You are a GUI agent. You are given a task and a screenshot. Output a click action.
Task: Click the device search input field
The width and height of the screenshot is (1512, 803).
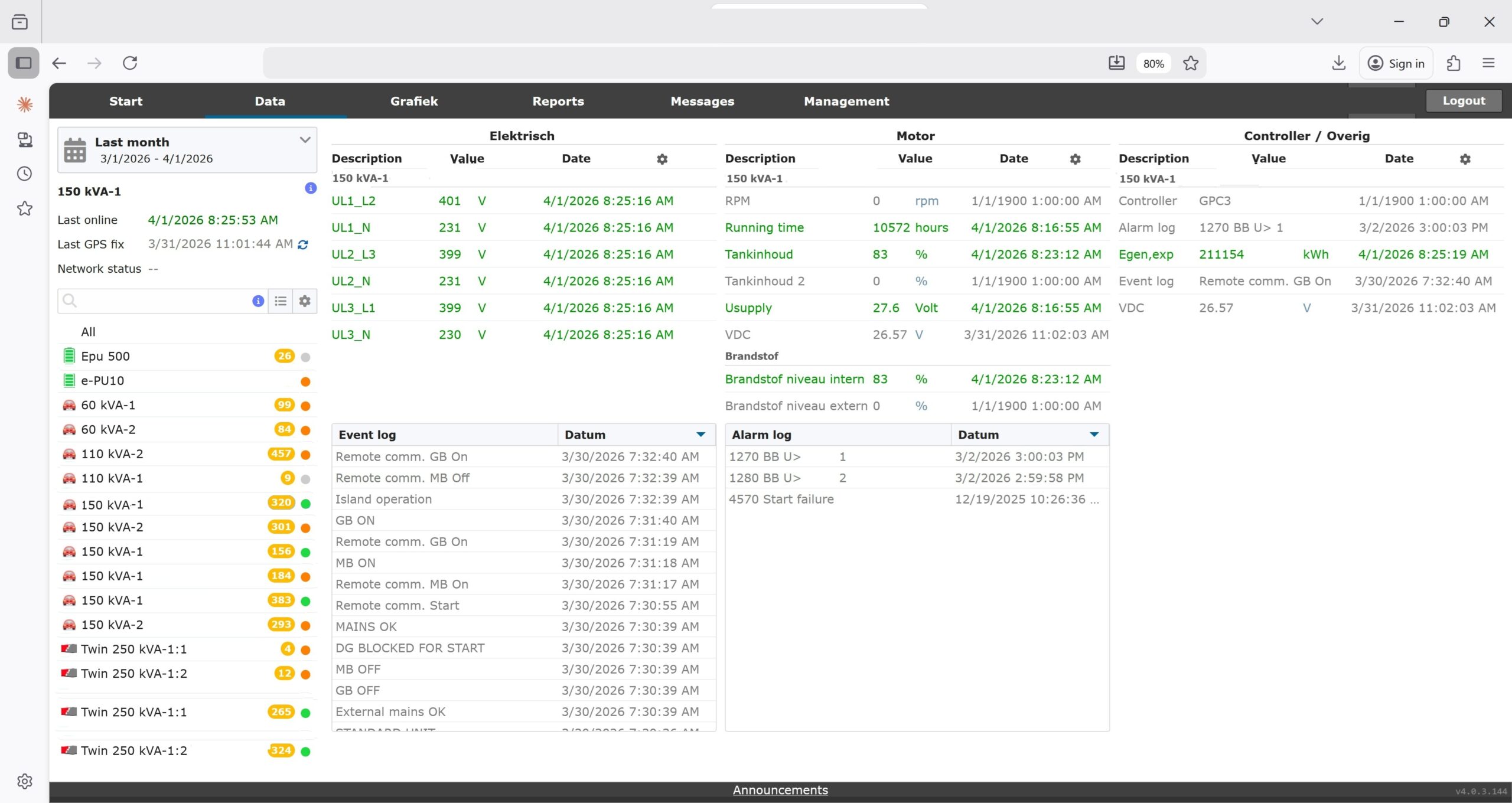[159, 301]
